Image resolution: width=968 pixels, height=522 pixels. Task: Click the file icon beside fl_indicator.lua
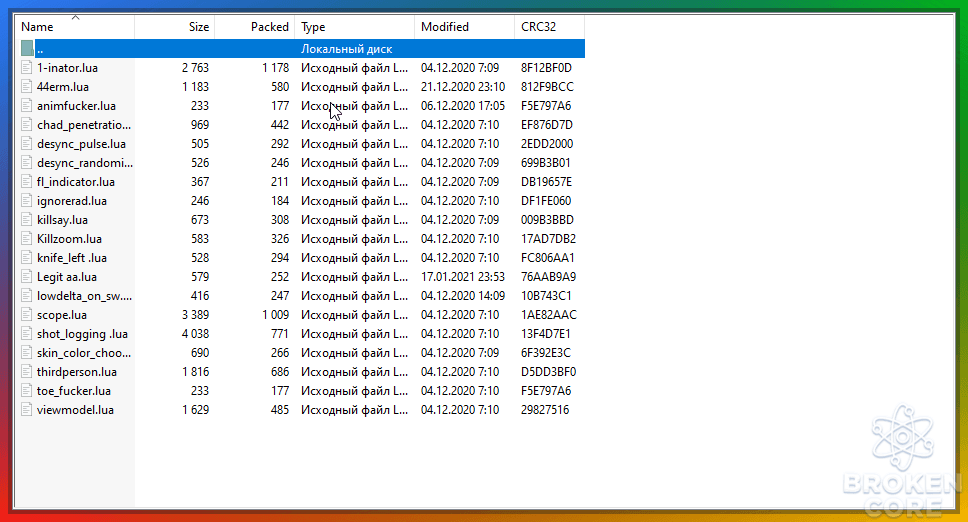click(27, 181)
